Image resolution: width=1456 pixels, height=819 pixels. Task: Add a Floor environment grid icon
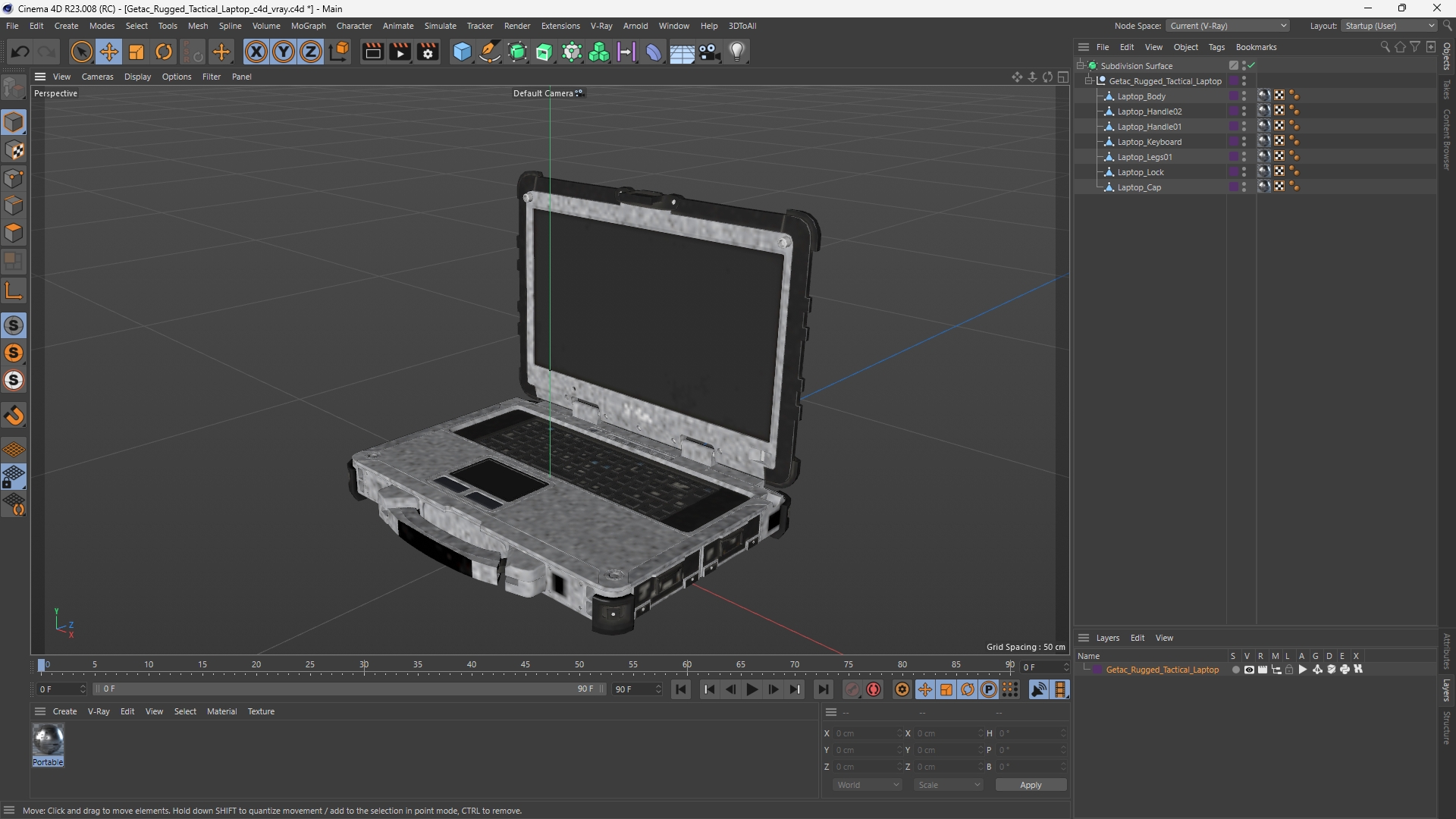tap(682, 52)
